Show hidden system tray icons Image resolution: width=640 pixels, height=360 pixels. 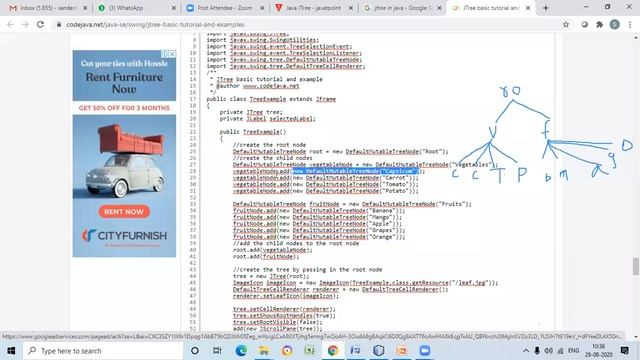[526, 351]
